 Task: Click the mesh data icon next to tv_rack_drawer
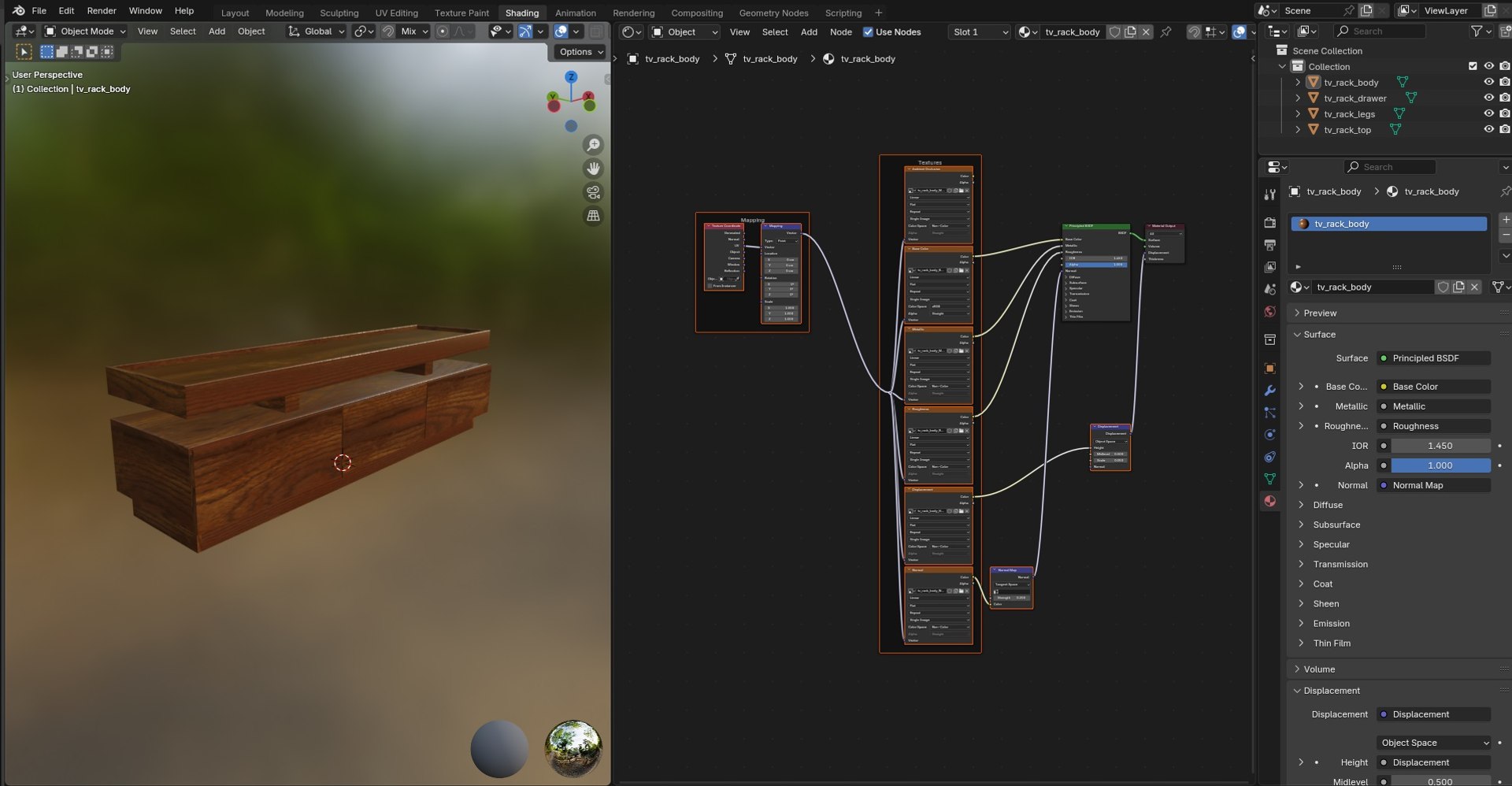[1410, 98]
